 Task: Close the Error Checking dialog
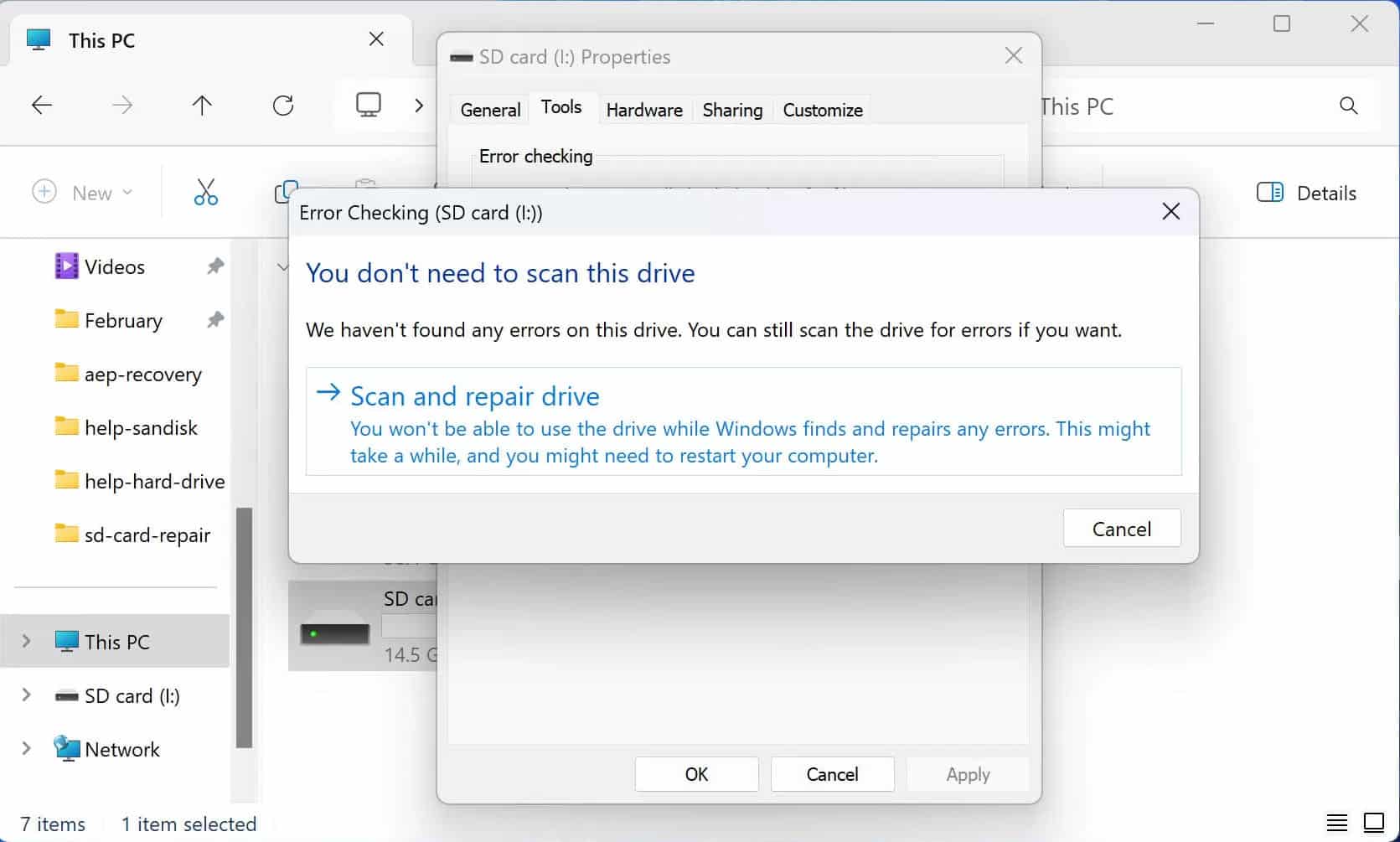click(x=1170, y=212)
